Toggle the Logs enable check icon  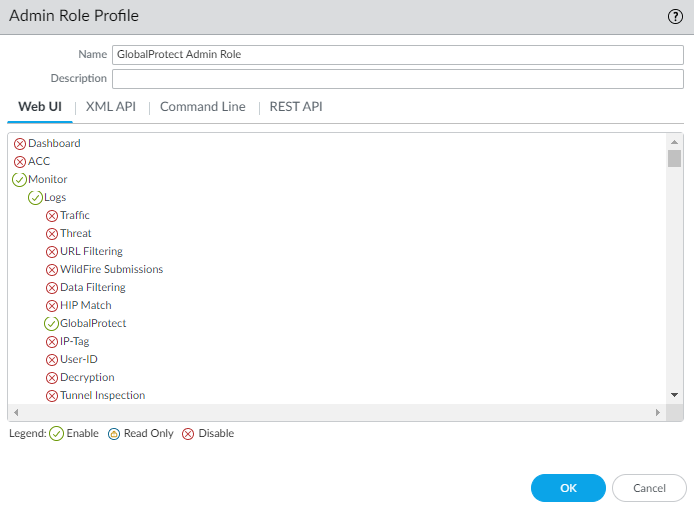pos(35,198)
